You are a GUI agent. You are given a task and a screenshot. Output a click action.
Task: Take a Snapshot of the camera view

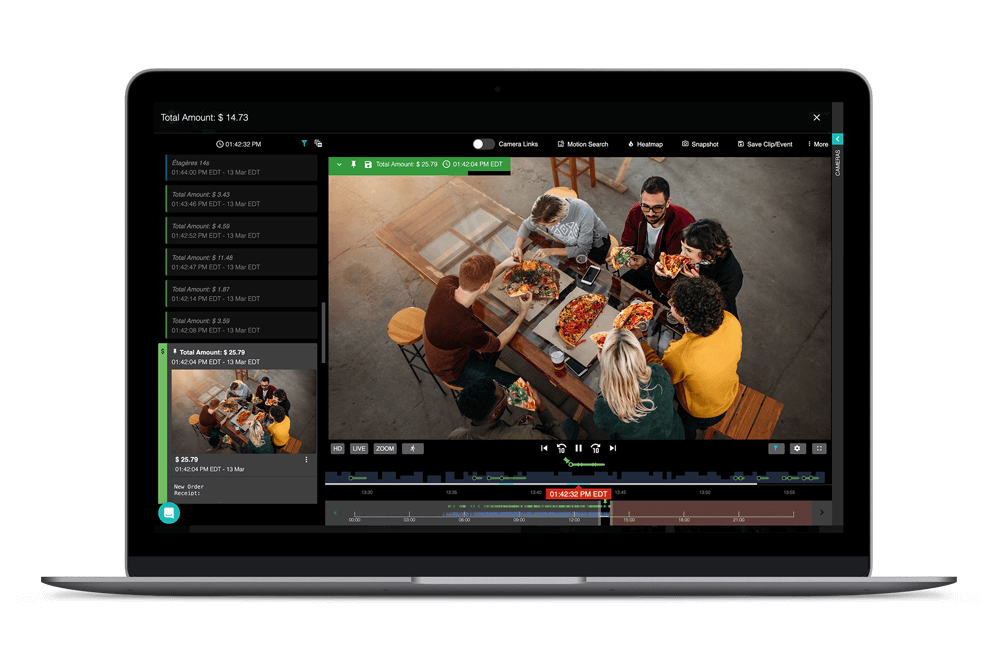[700, 144]
